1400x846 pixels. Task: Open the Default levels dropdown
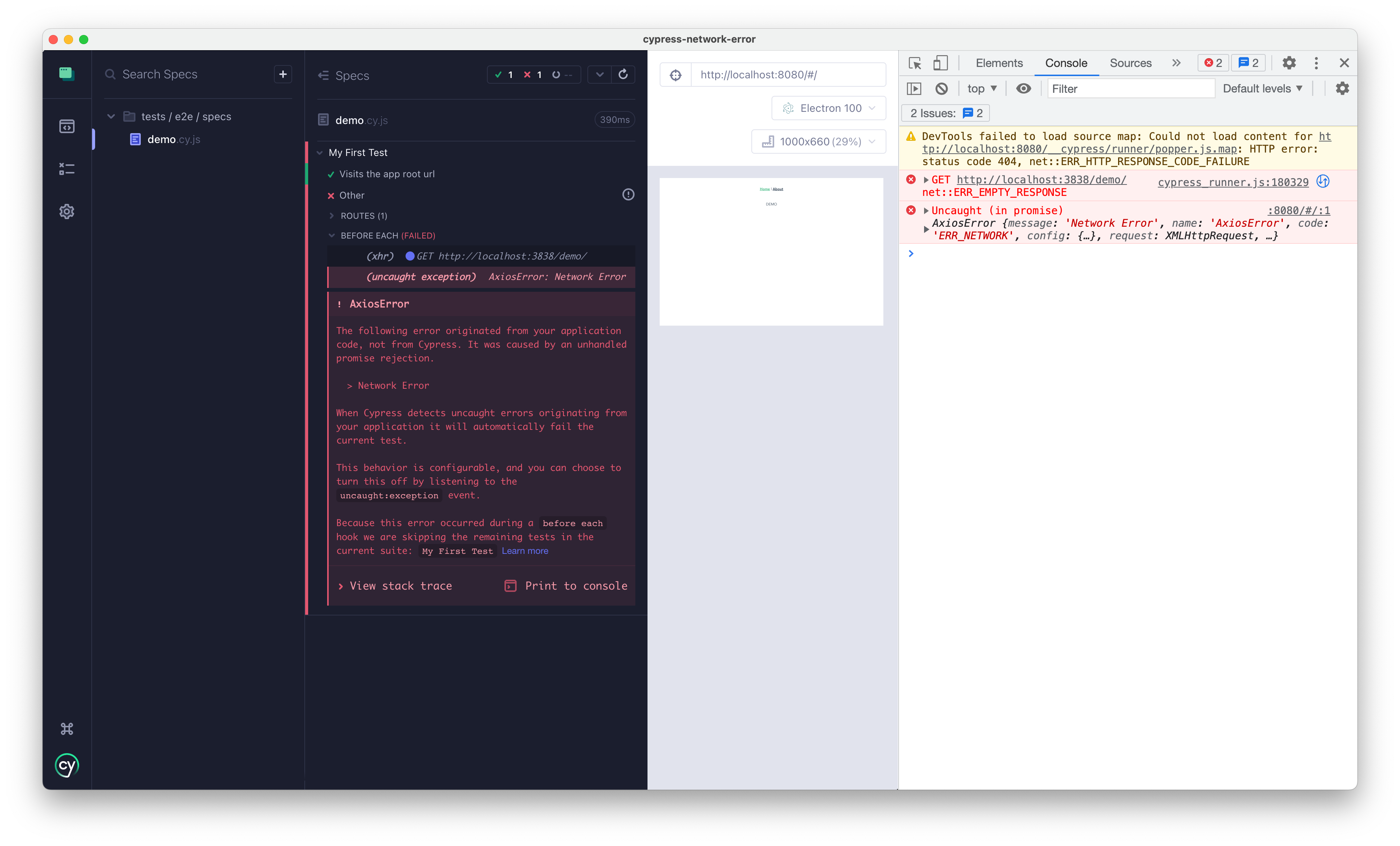[1262, 89]
